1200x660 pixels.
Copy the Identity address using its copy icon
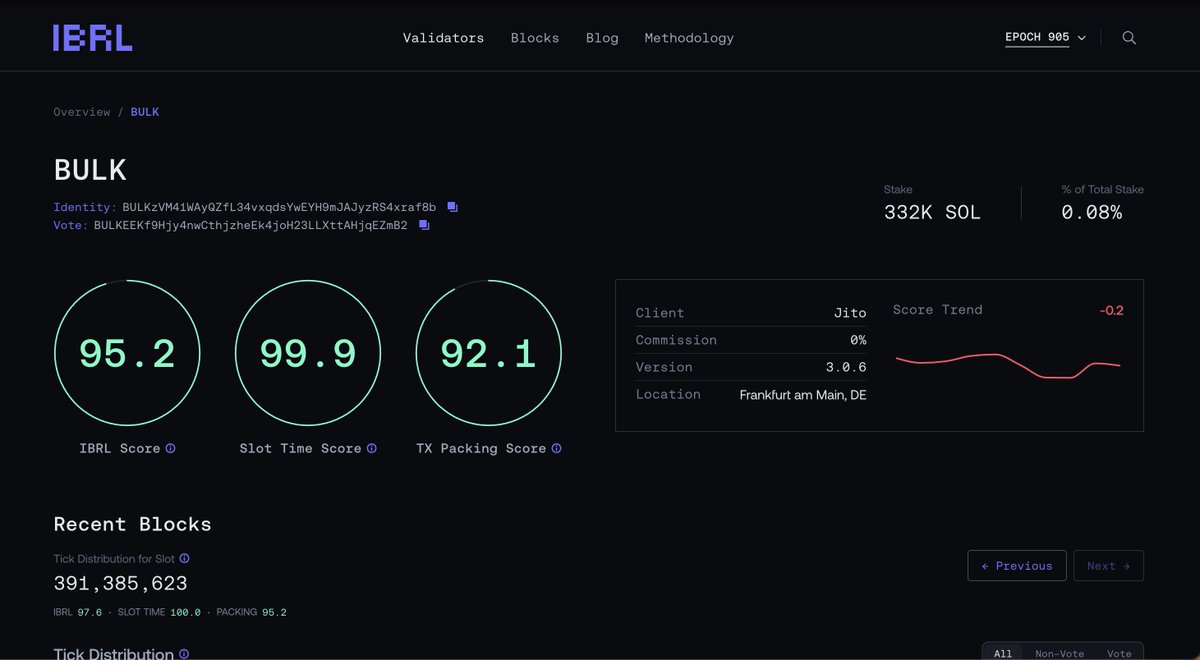(451, 206)
